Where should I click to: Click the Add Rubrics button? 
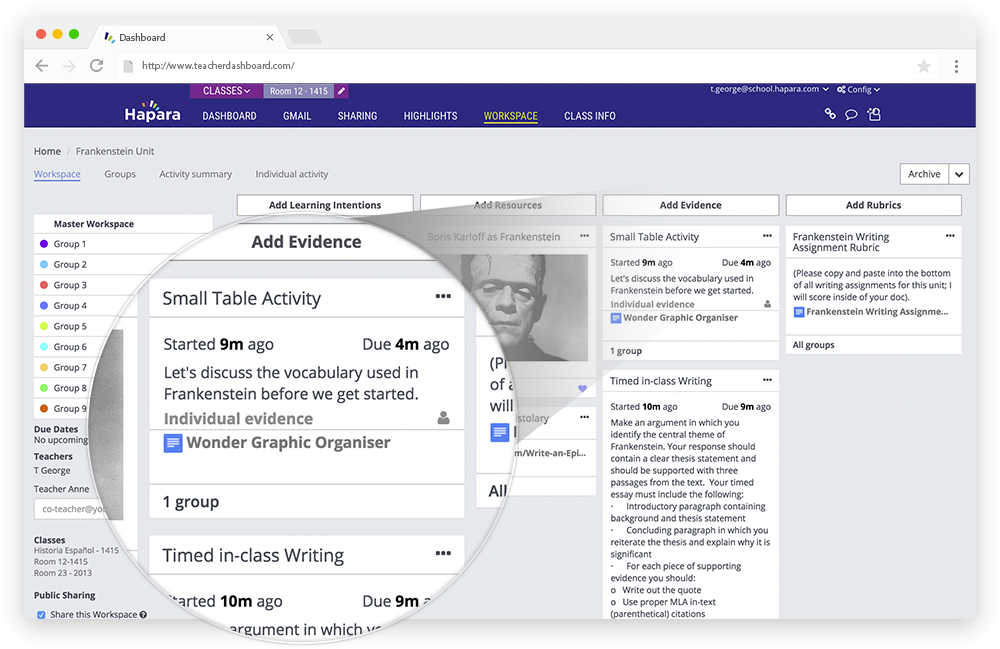click(874, 205)
